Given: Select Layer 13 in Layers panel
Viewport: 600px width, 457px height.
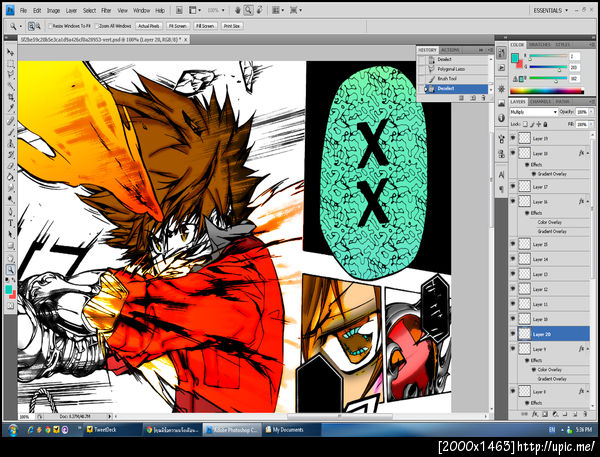Looking at the screenshot, I should pos(550,274).
